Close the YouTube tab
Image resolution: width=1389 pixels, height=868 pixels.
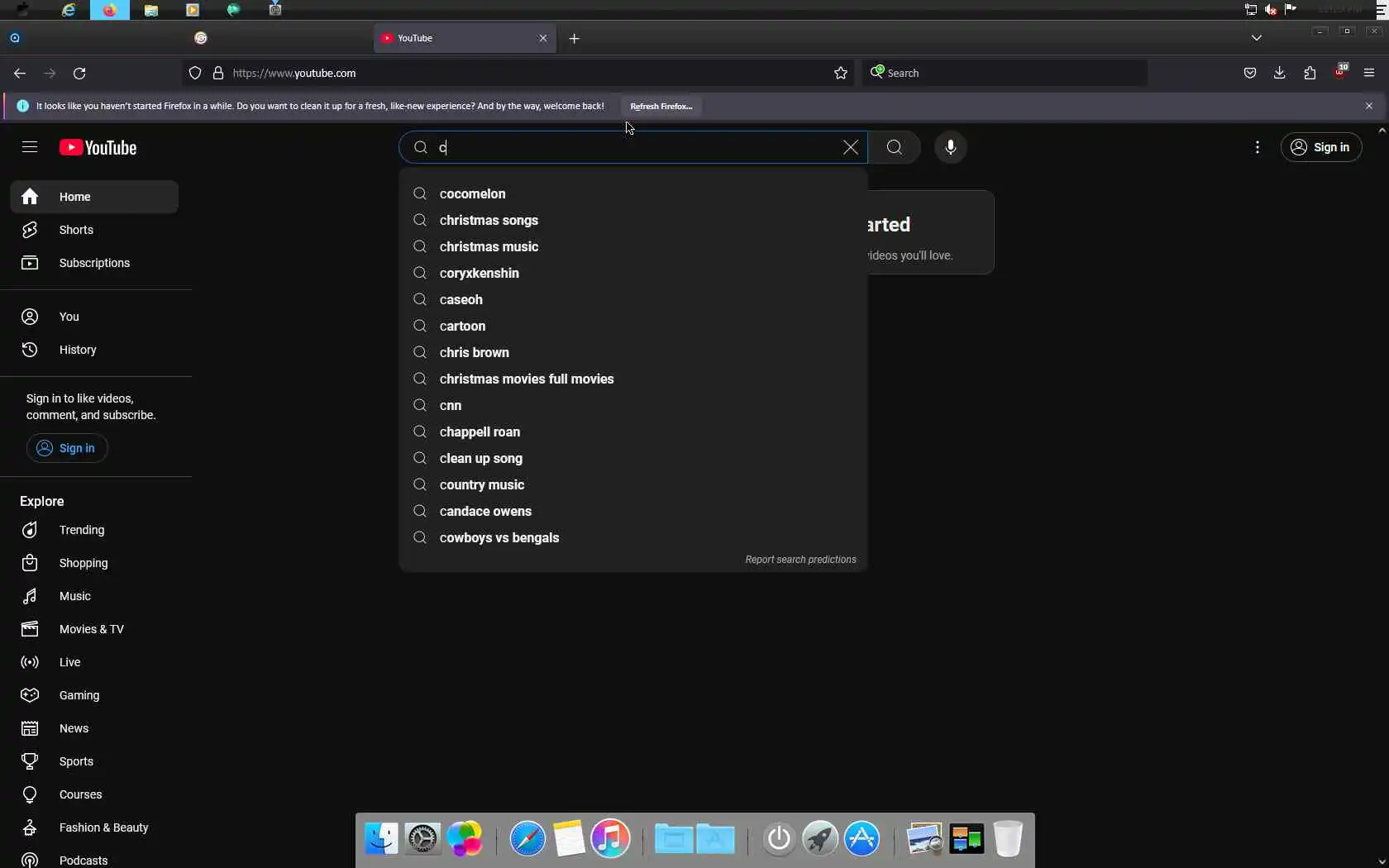coord(543,38)
